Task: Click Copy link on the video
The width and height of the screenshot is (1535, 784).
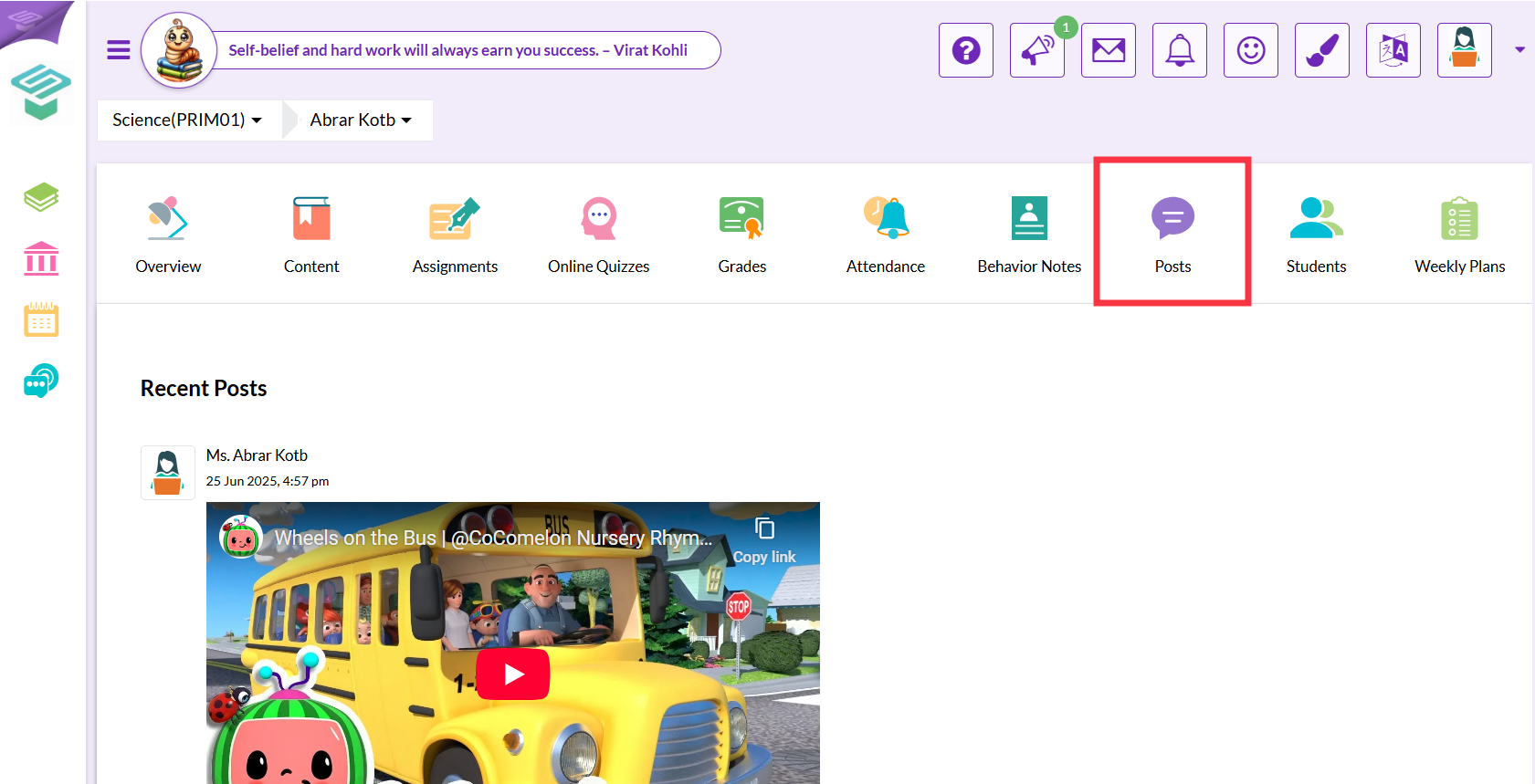Action: (x=764, y=541)
